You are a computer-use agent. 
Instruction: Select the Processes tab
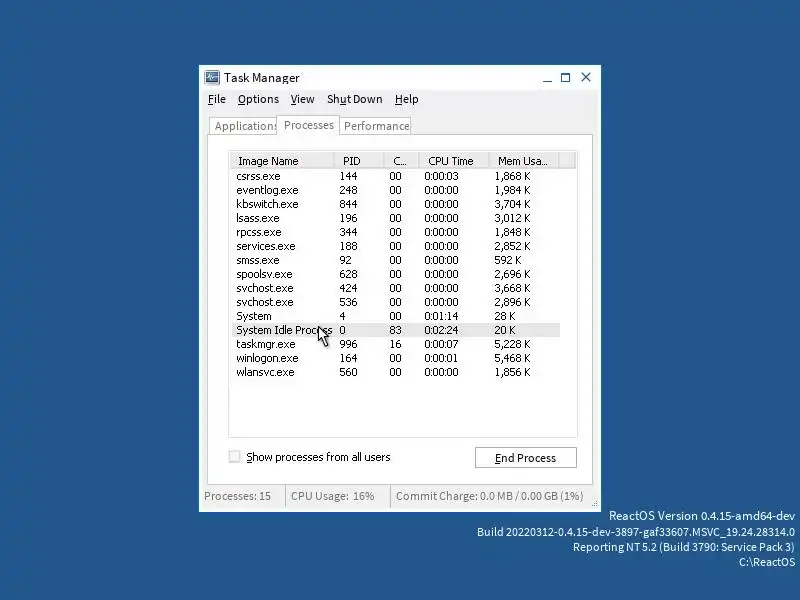(x=308, y=125)
